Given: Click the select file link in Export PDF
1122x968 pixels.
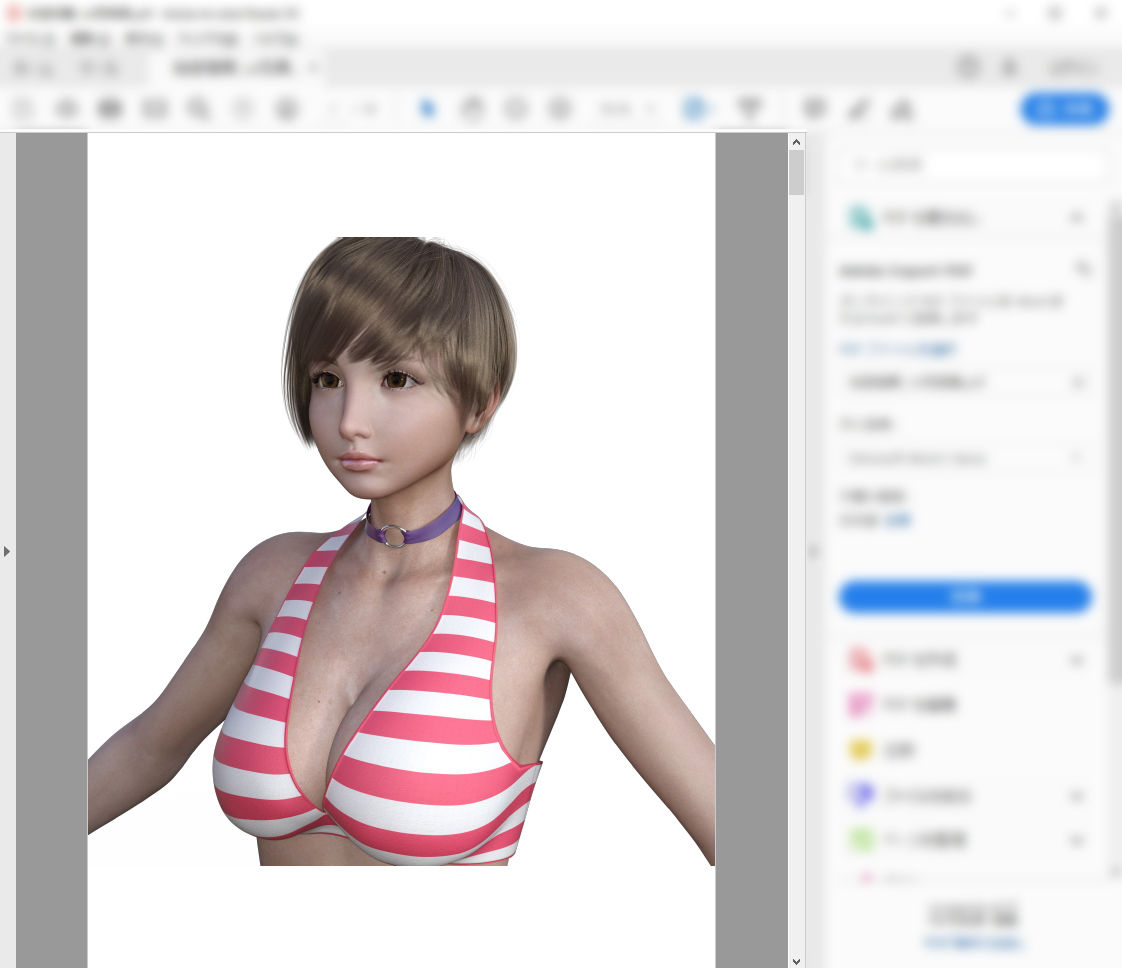Looking at the screenshot, I should (897, 348).
